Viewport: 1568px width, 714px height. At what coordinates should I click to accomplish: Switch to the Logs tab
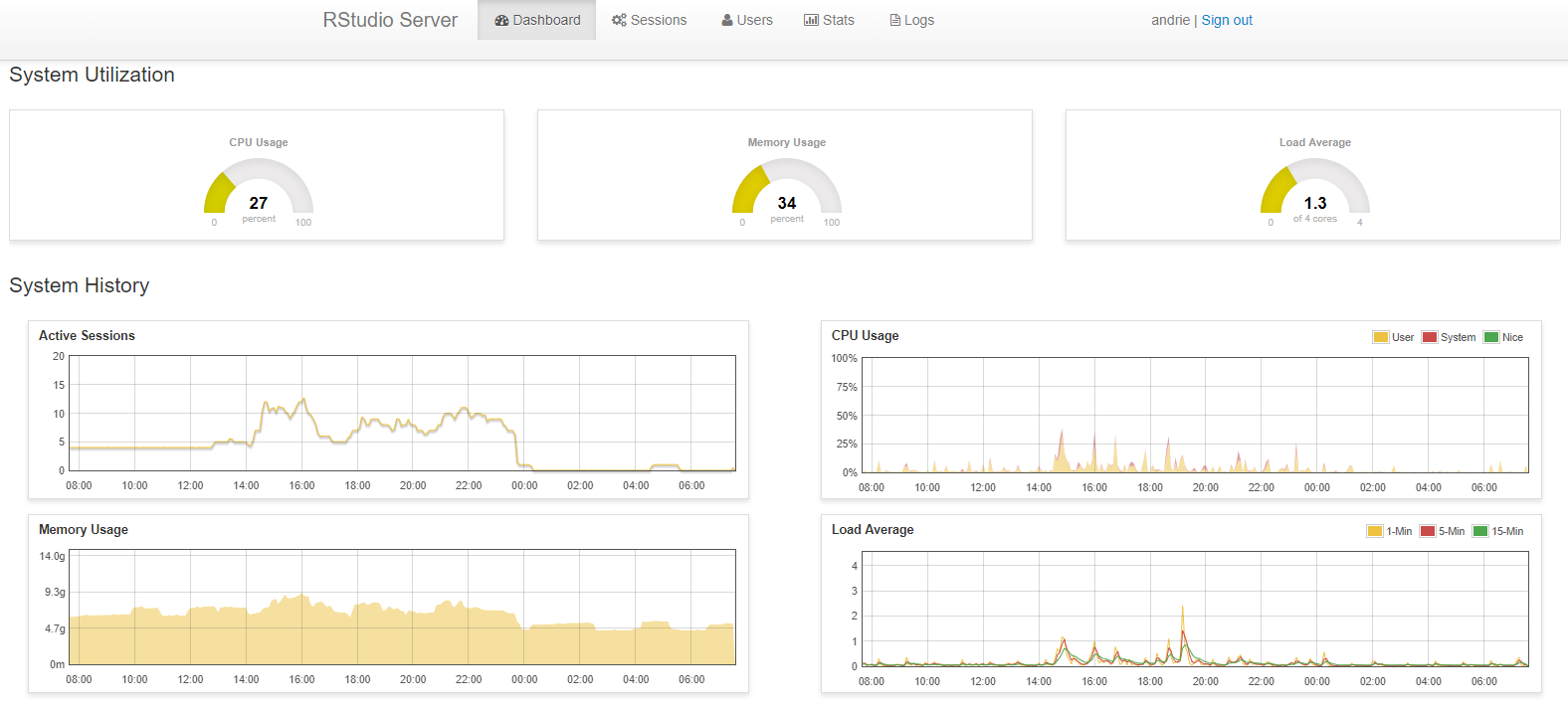click(911, 20)
